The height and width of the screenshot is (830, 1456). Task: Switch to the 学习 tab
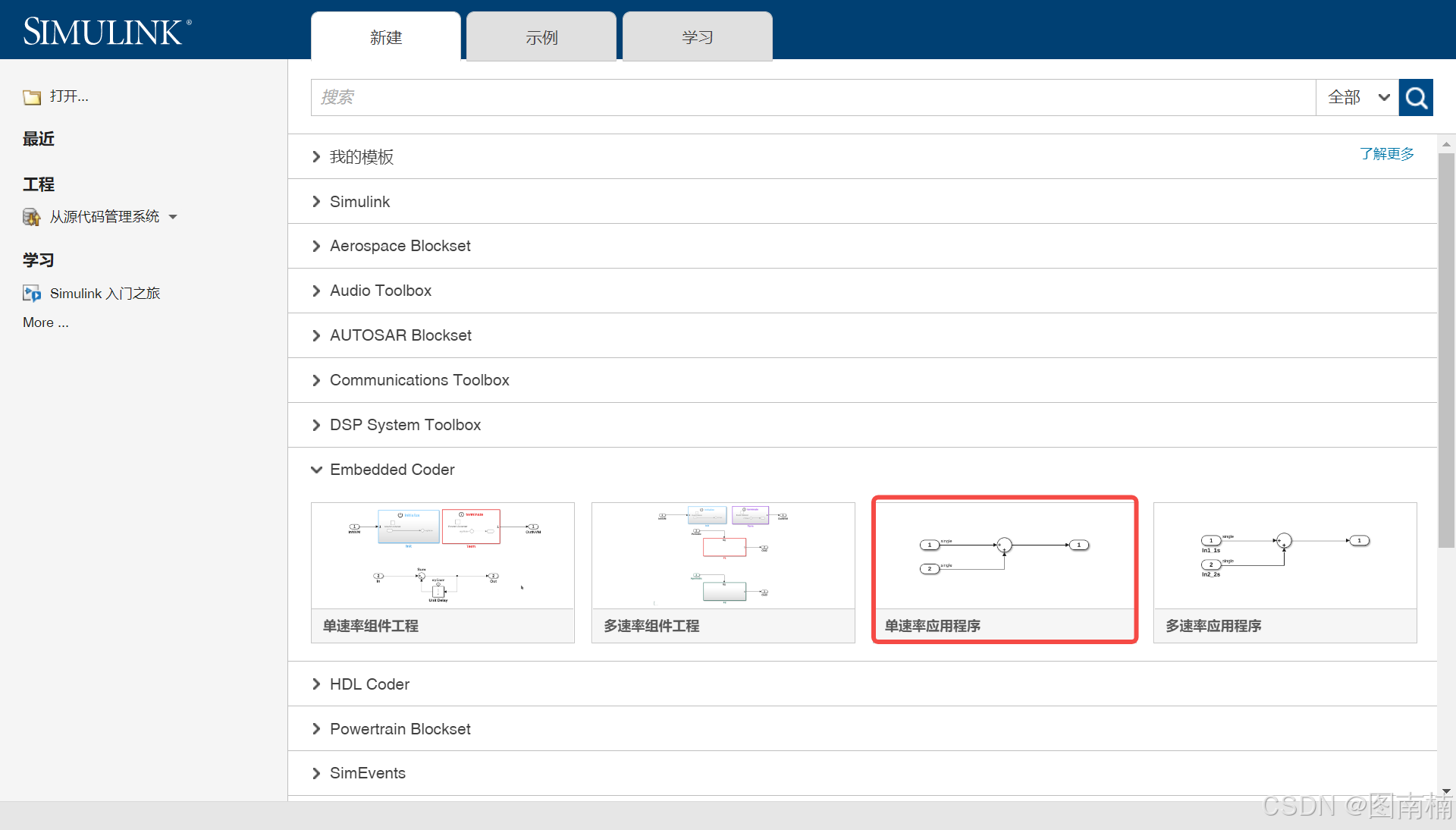(x=697, y=37)
